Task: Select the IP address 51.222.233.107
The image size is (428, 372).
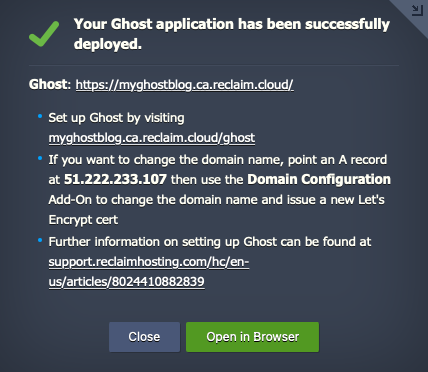Action: 115,179
